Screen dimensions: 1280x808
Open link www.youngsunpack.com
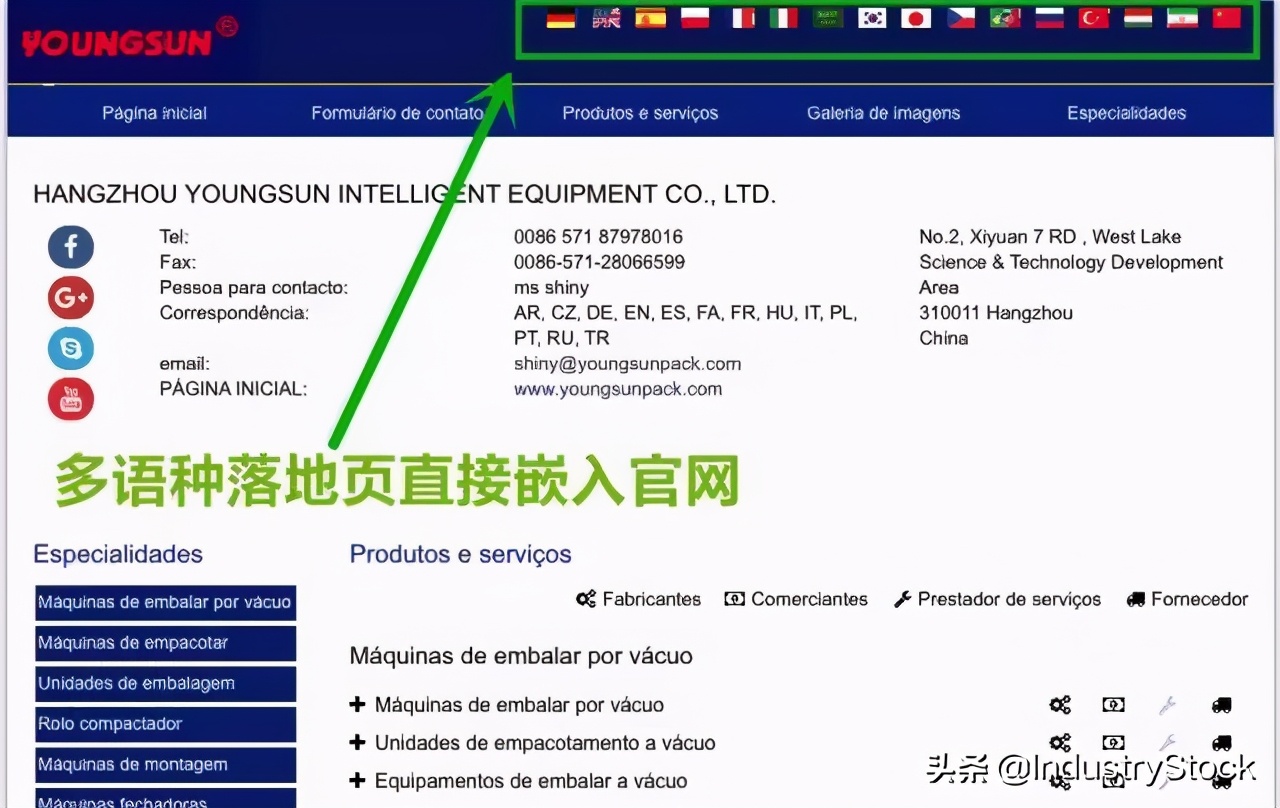(x=617, y=389)
